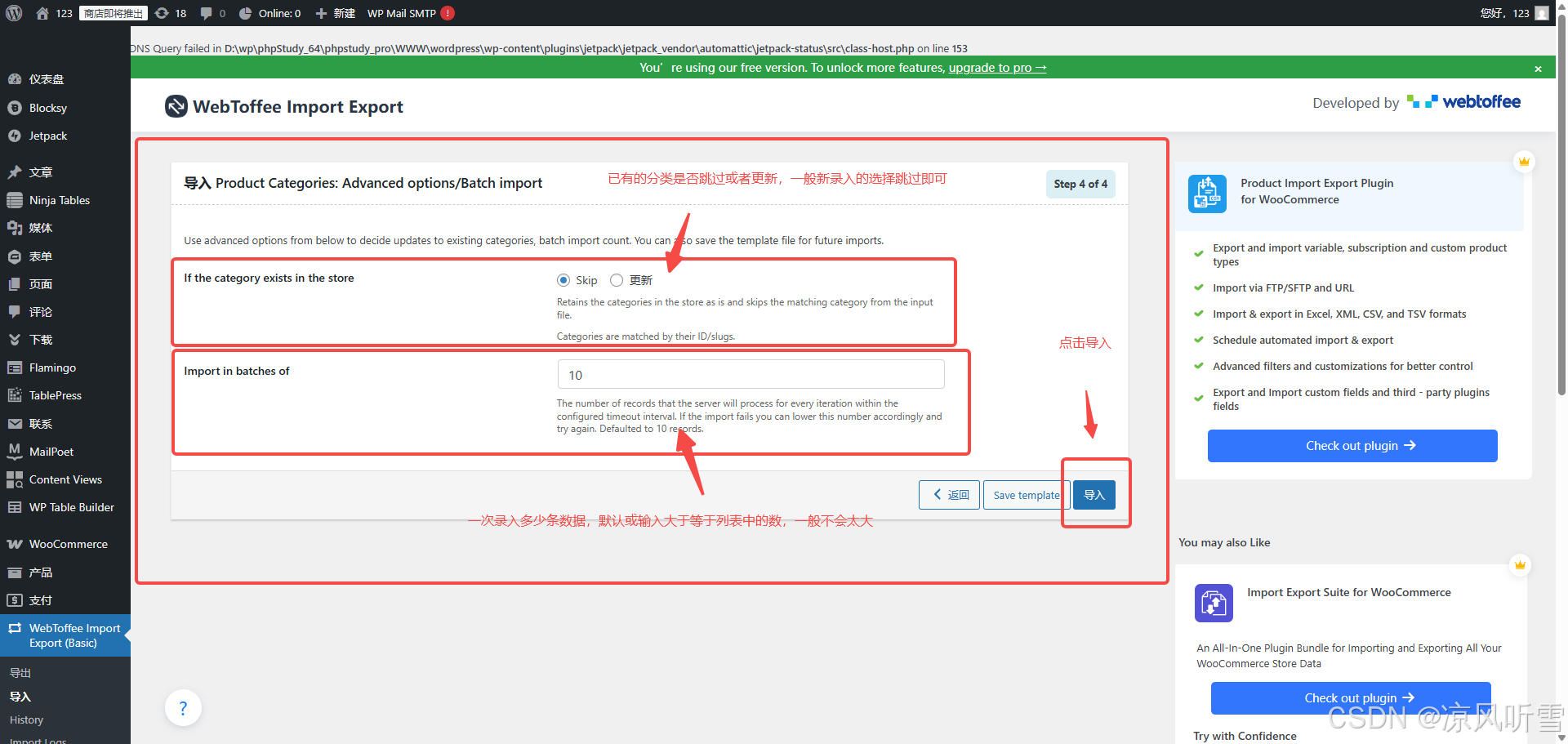Click the 'You may also Like' heading

pos(1224,542)
